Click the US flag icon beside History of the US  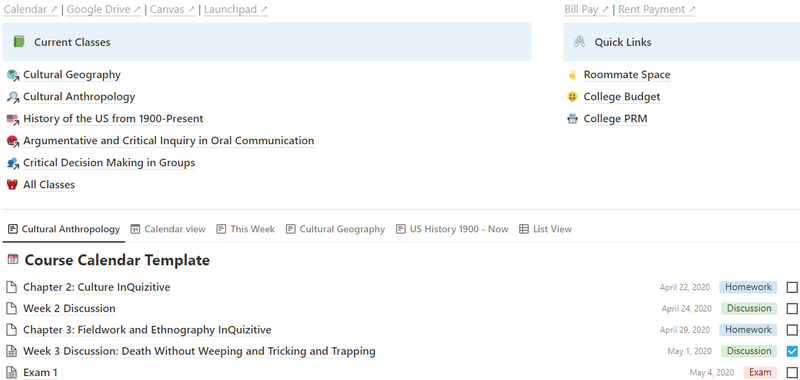(x=13, y=119)
